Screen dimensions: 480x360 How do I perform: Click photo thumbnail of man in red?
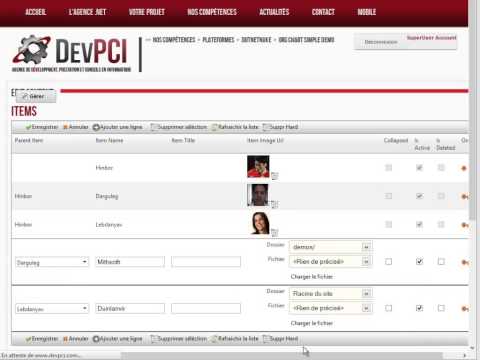pyautogui.click(x=258, y=166)
